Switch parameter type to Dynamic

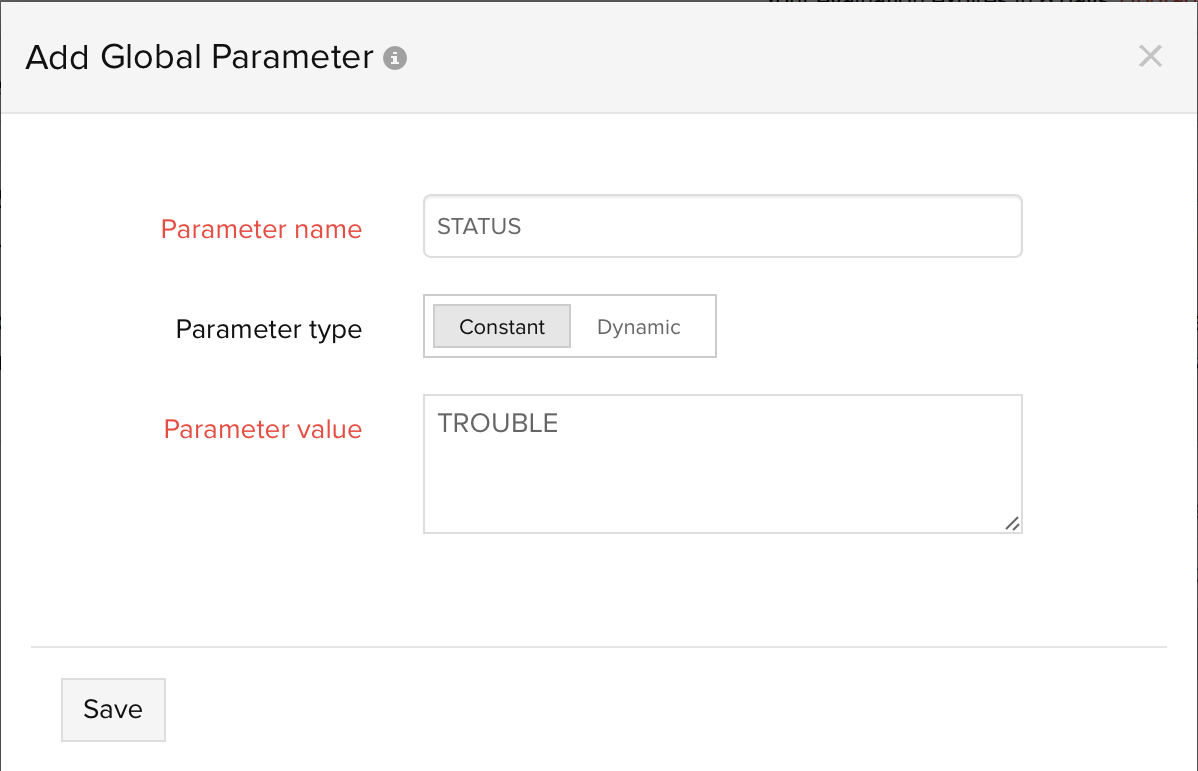point(638,327)
